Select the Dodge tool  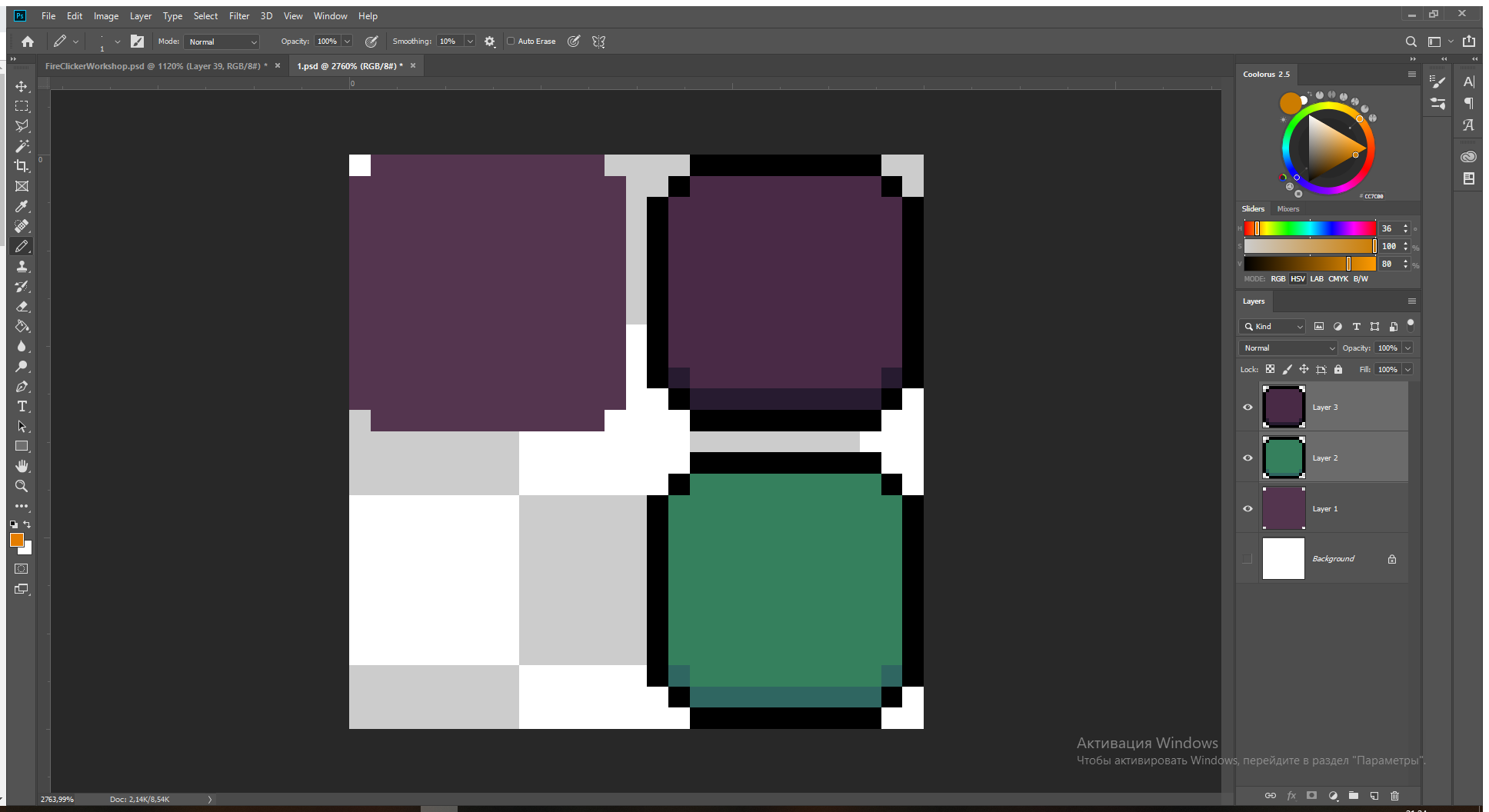tap(22, 366)
